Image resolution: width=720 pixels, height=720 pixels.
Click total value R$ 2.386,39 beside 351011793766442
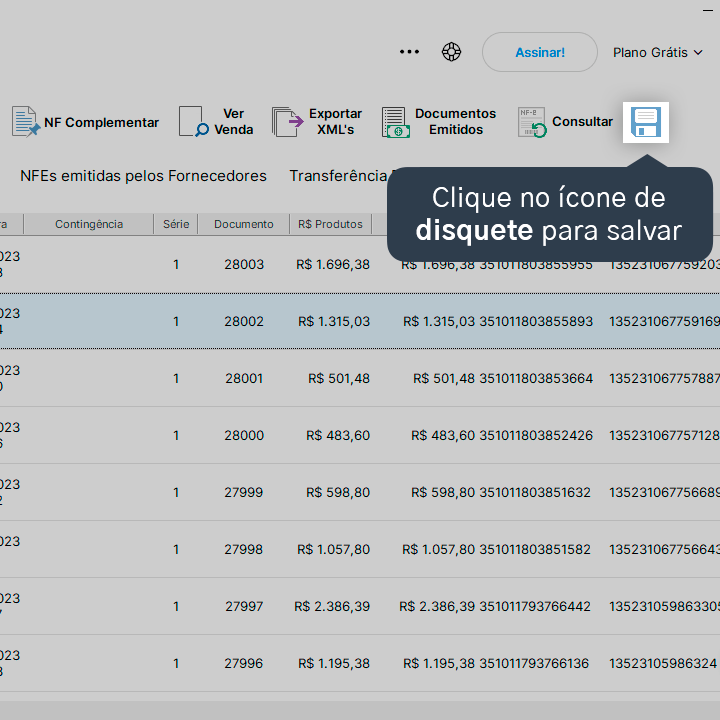(x=437, y=606)
